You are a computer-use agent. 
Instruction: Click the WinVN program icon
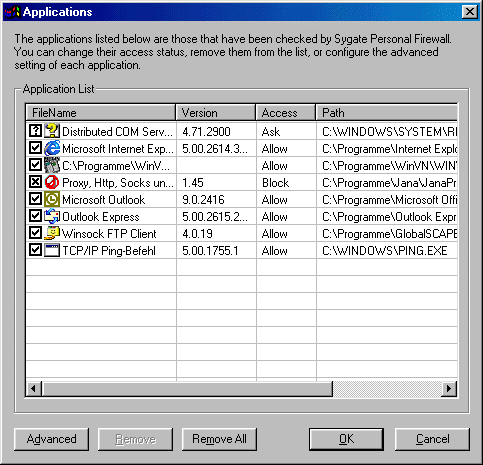[52, 165]
